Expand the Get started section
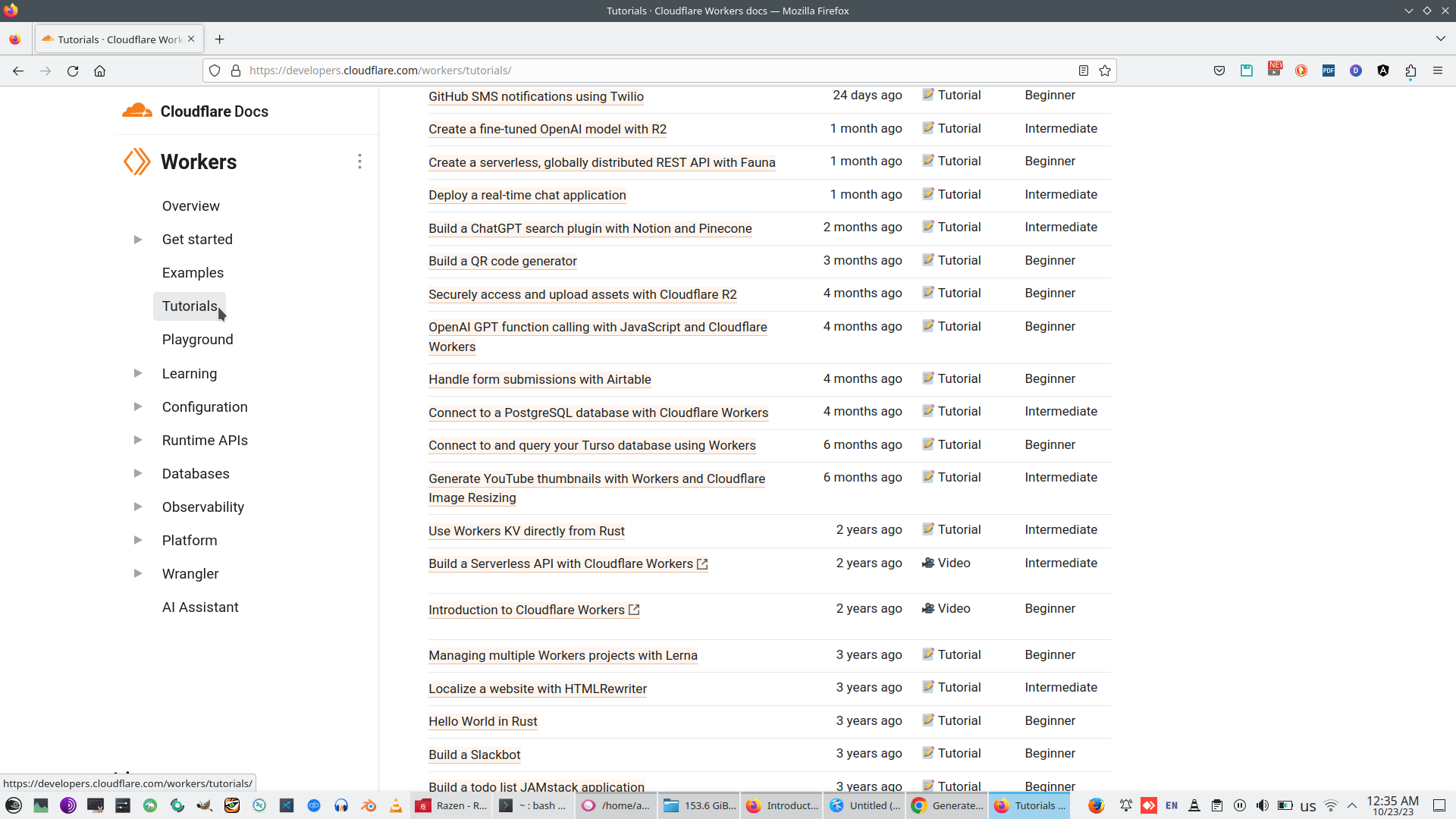This screenshot has height=819, width=1456. pos(138,240)
